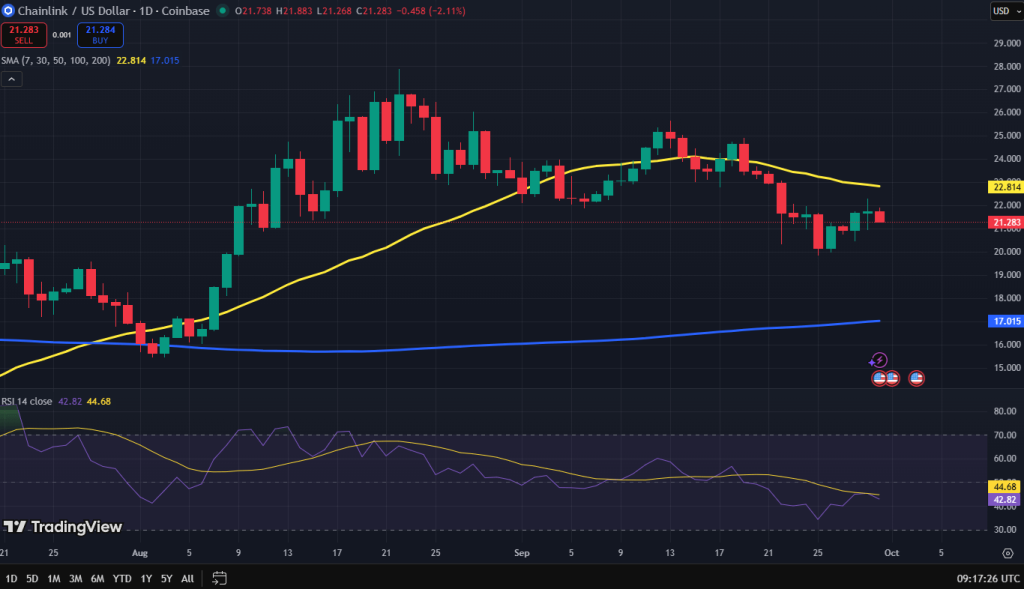Click the TradingView logo
1024x589 pixels.
tap(62, 527)
